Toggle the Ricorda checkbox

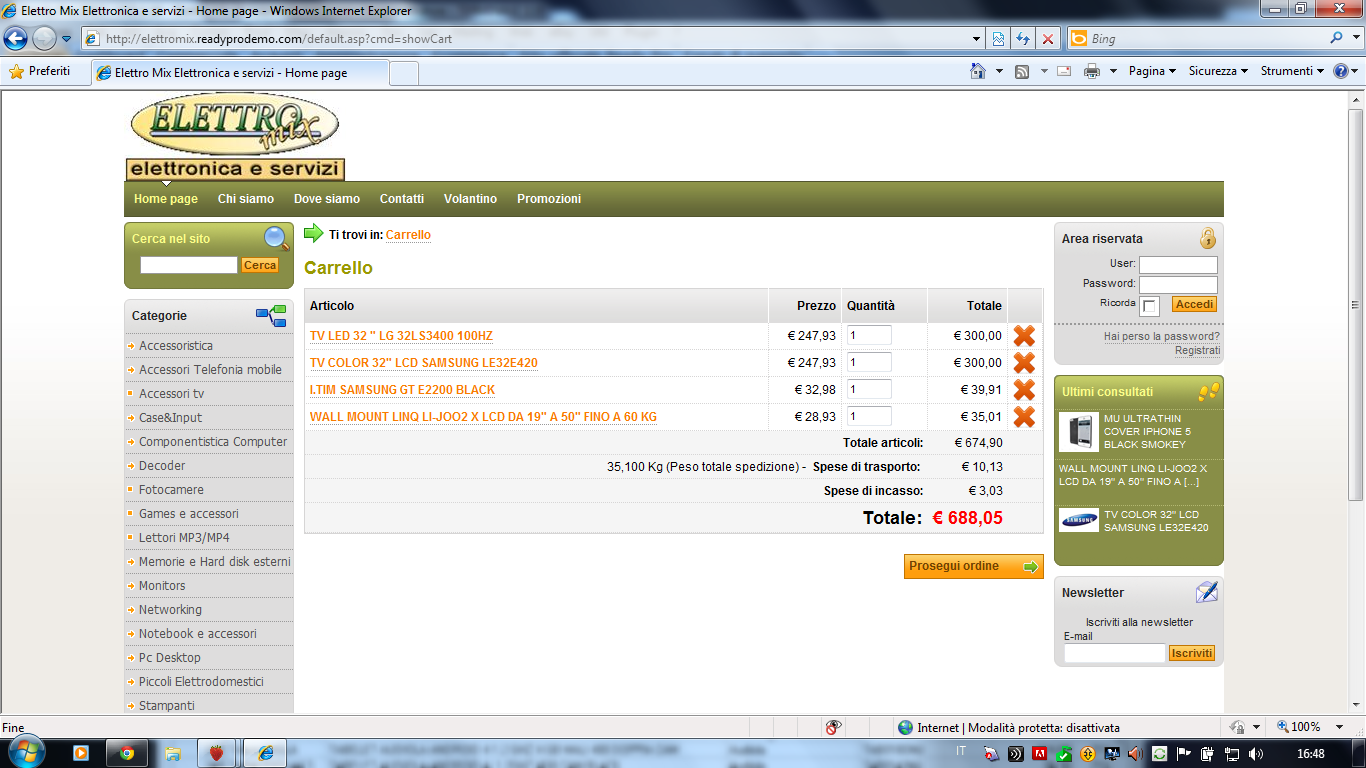pyautogui.click(x=1150, y=306)
